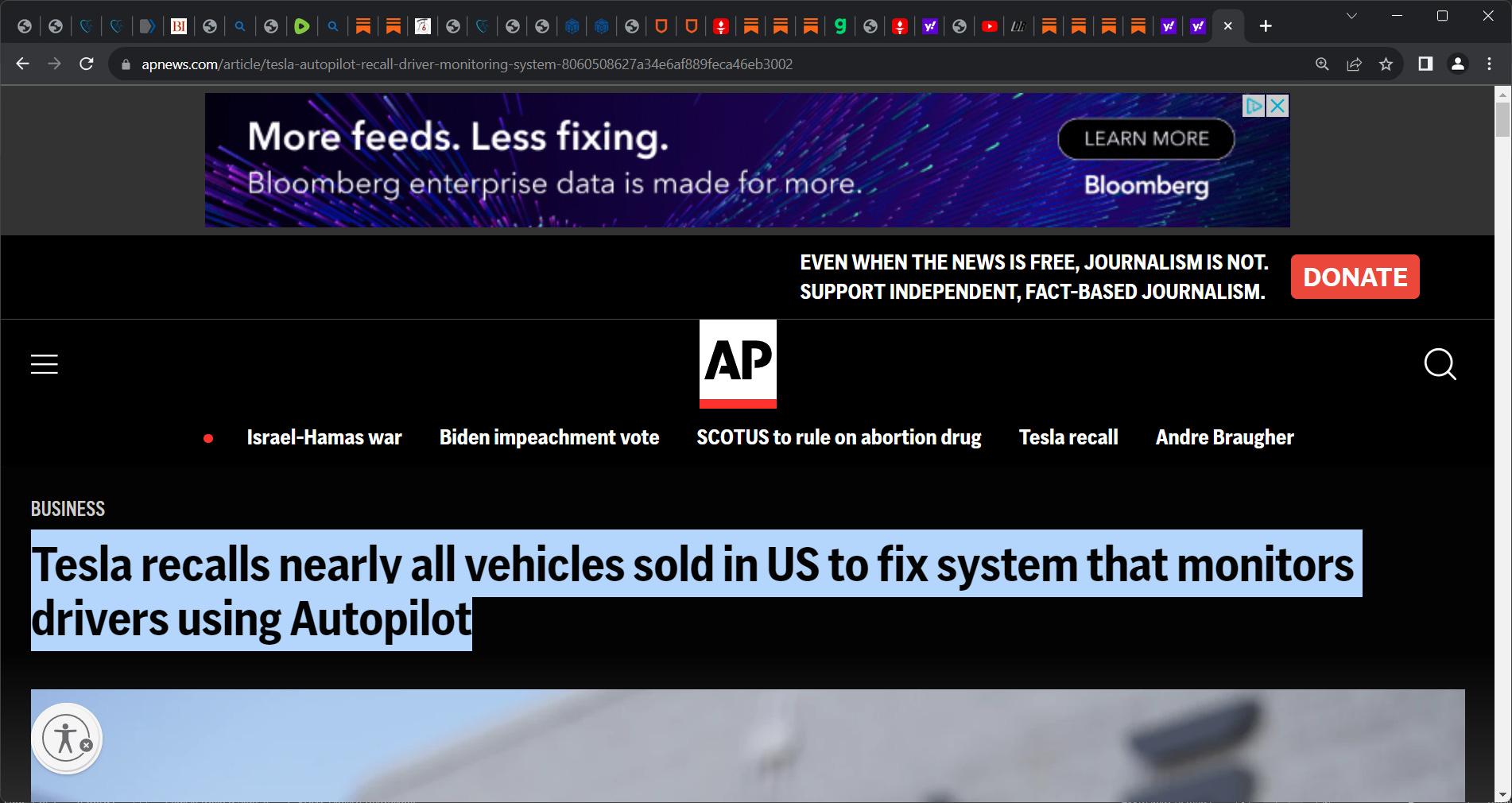The width and height of the screenshot is (1512, 803).
Task: Open the Tesla recall topic
Action: (x=1068, y=438)
